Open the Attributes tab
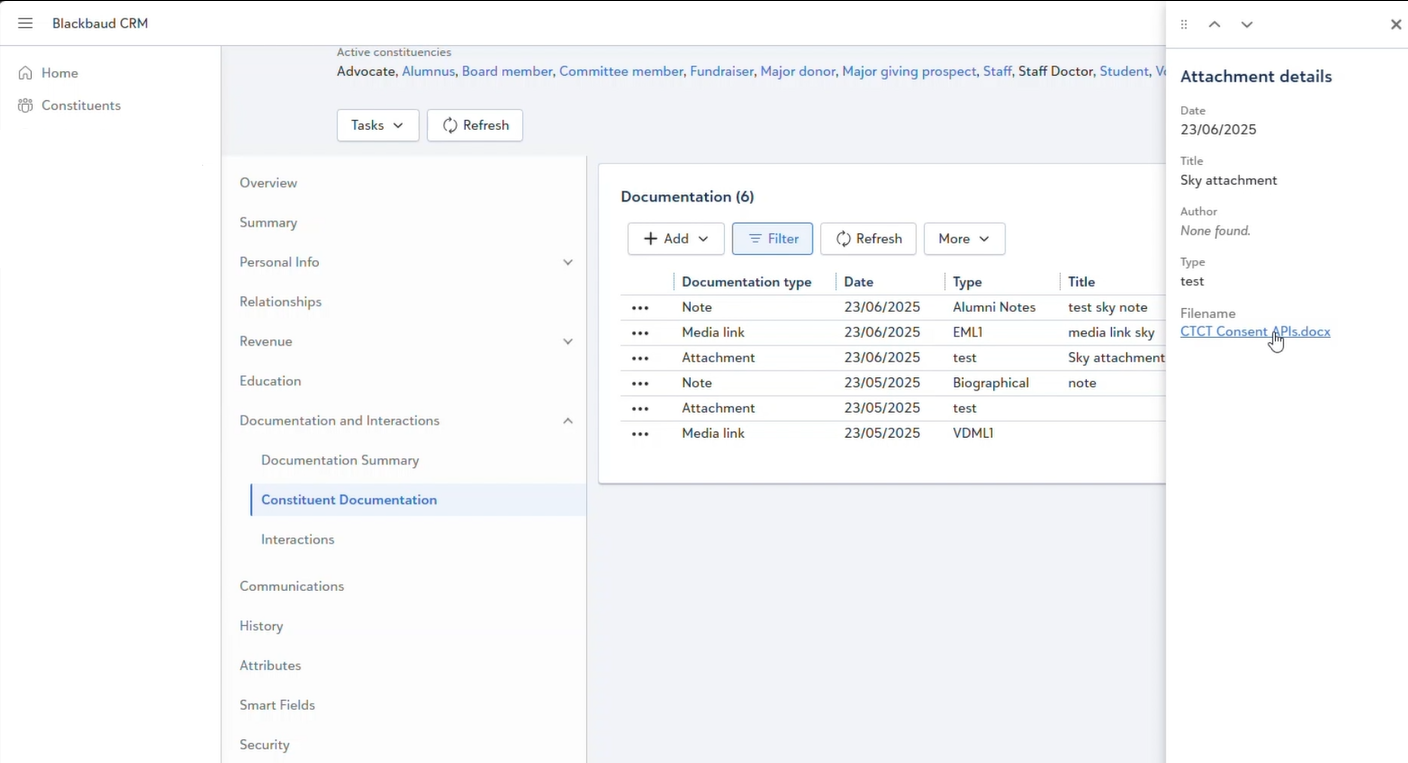The height and width of the screenshot is (763, 1408). 270,665
